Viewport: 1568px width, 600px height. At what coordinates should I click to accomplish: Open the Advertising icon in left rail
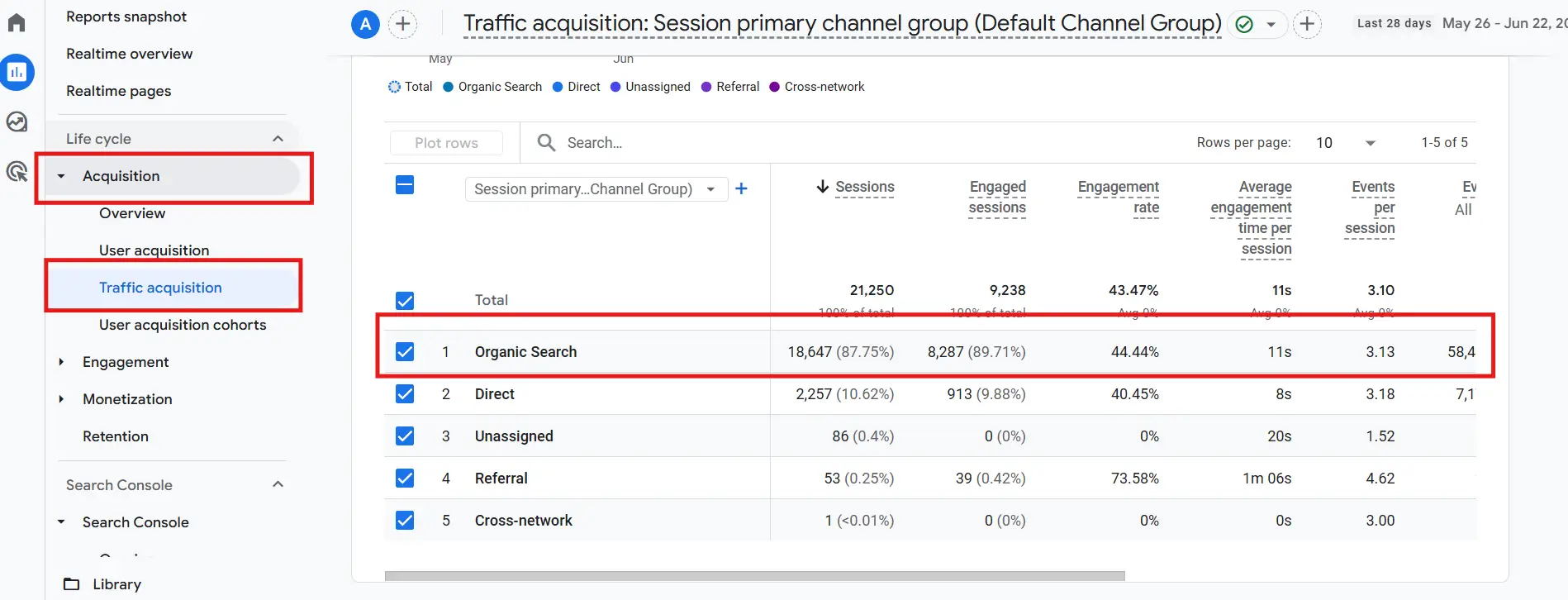coord(17,171)
